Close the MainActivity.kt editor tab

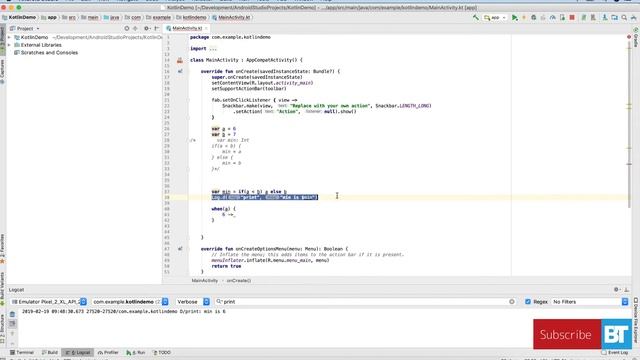click(206, 28)
